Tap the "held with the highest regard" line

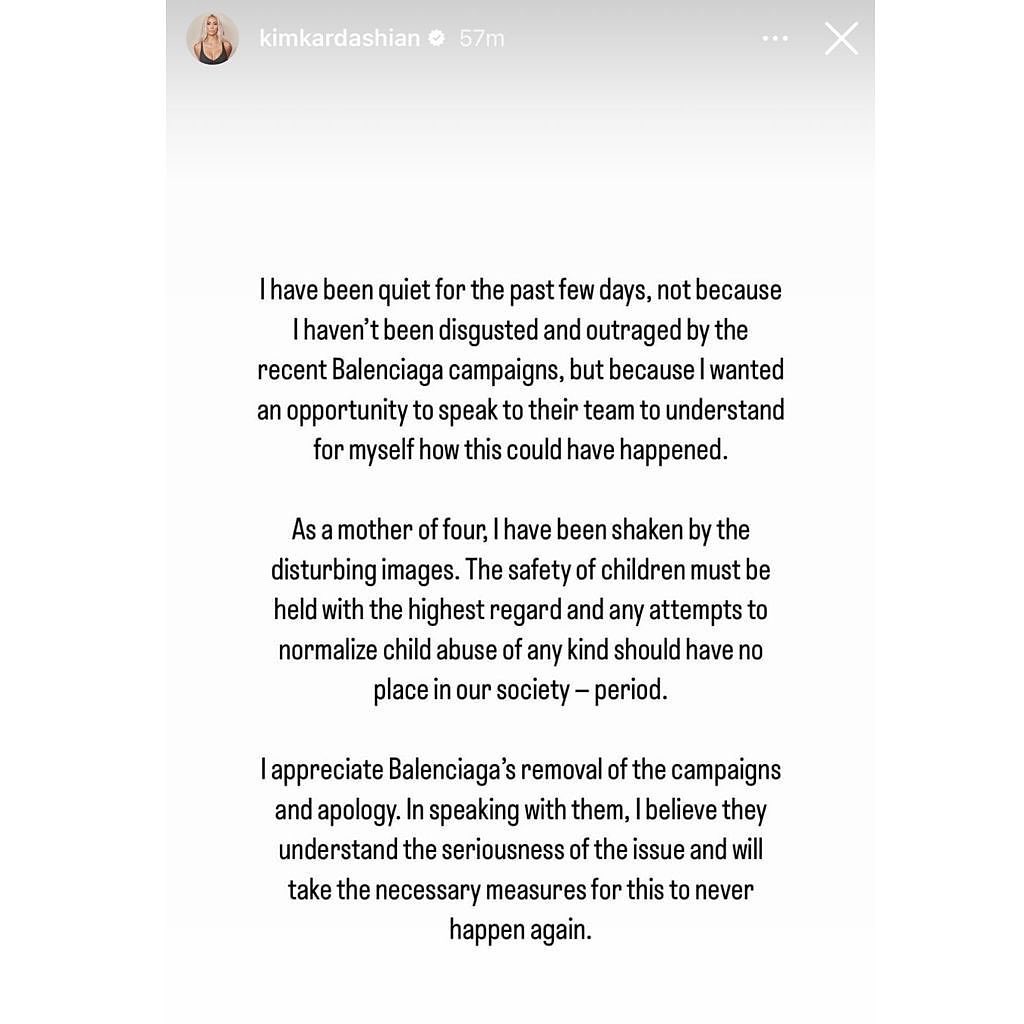click(x=520, y=610)
